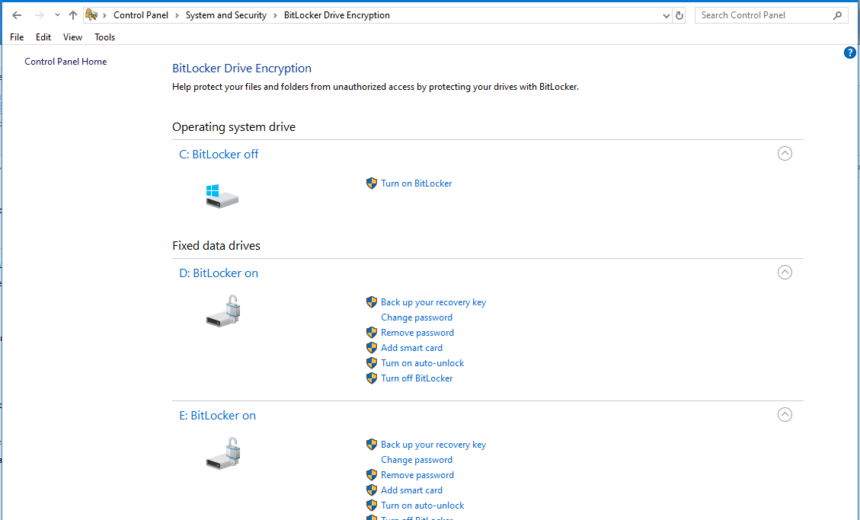Click D: Turn on auto-unlock shield icon

[371, 363]
